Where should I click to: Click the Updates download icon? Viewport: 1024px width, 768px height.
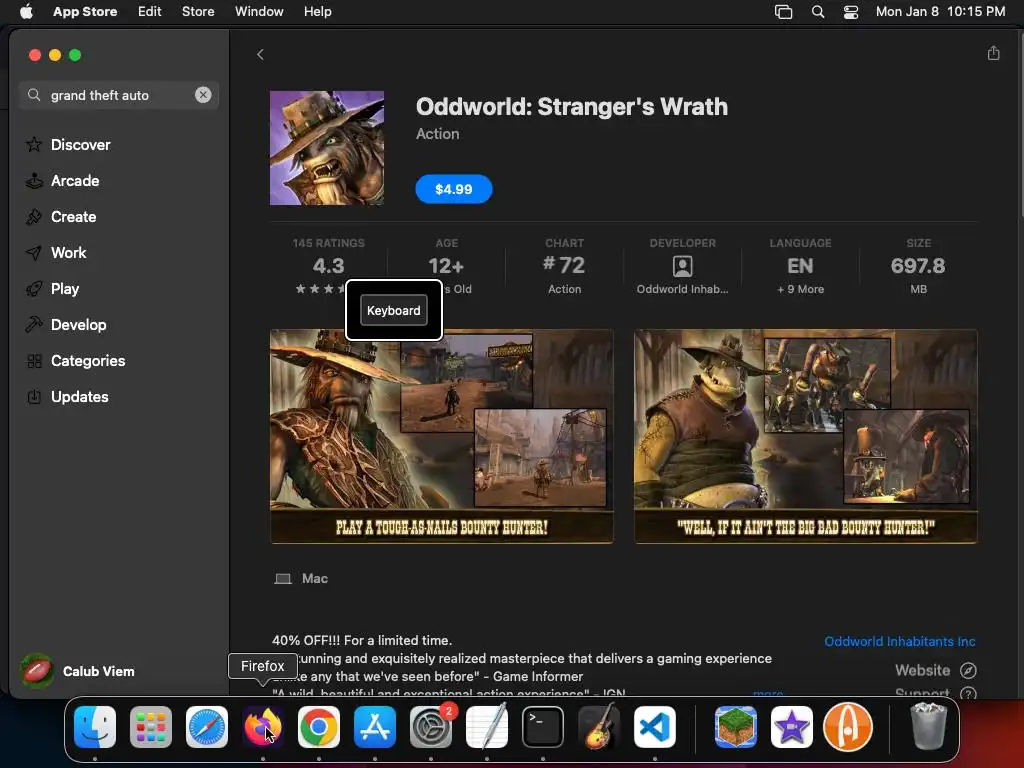pyautogui.click(x=34, y=396)
